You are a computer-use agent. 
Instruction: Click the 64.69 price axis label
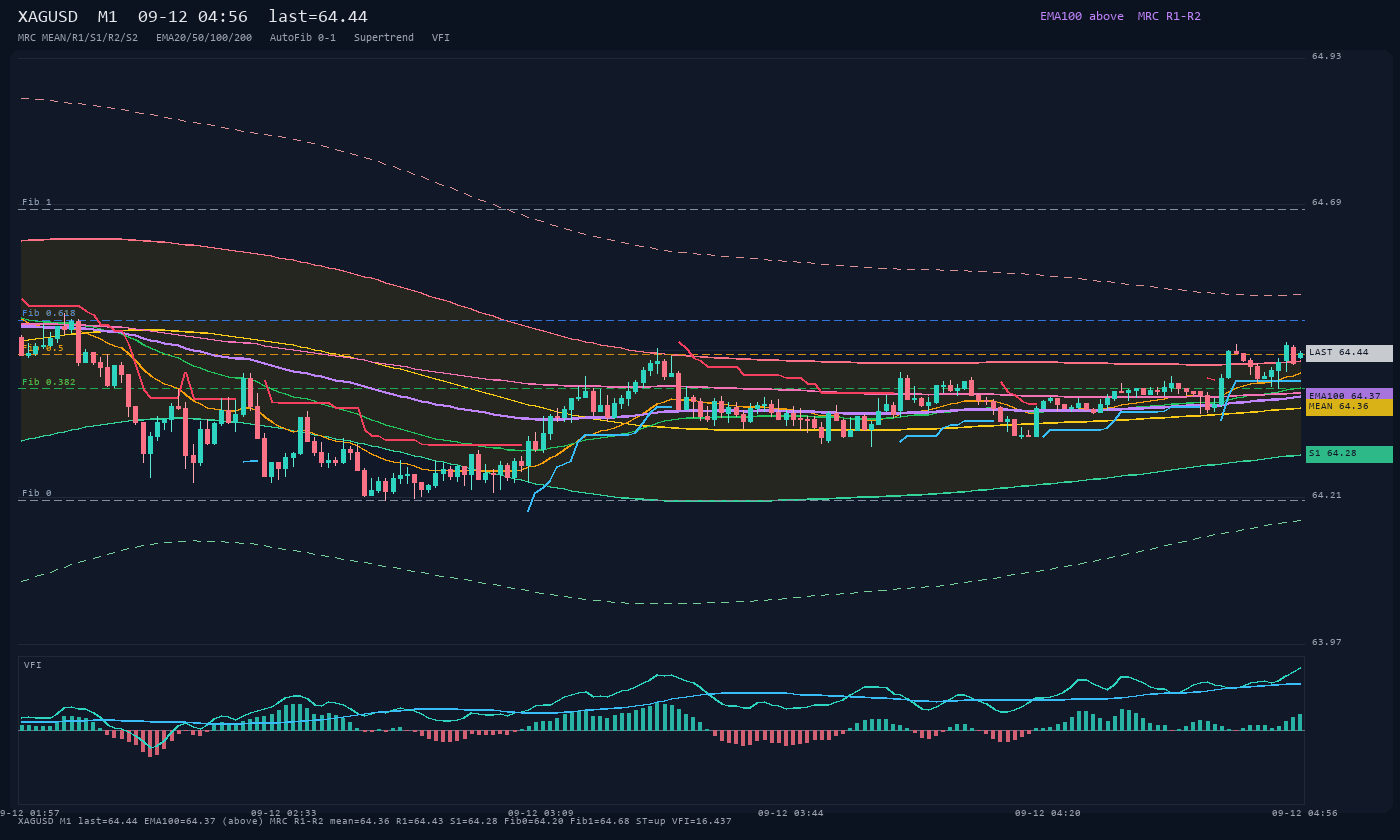(x=1327, y=202)
